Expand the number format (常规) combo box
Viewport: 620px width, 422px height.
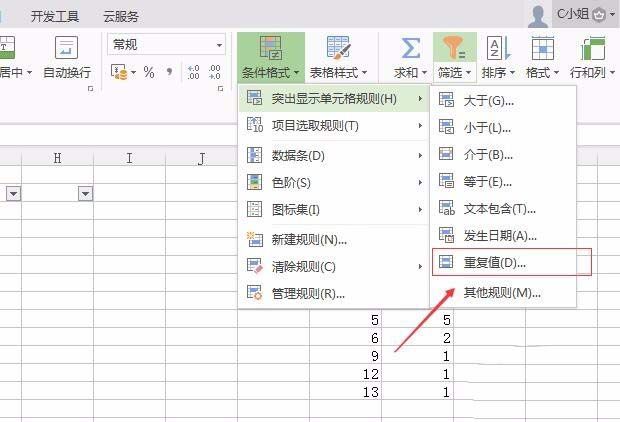coord(220,44)
